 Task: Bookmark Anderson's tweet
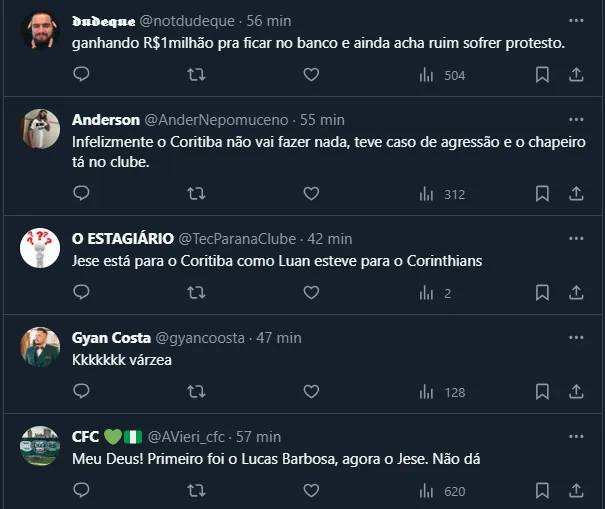pos(542,193)
